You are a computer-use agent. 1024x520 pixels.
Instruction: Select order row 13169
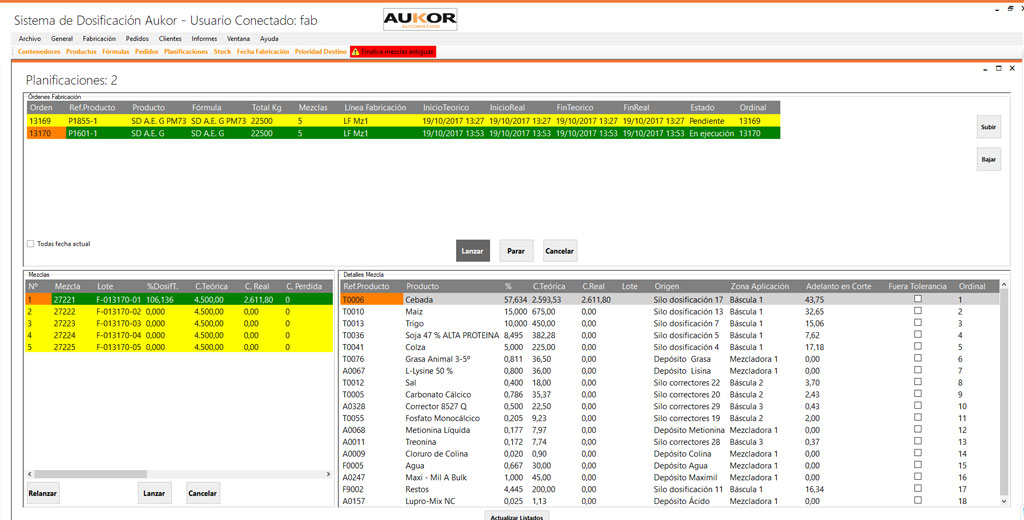point(403,121)
